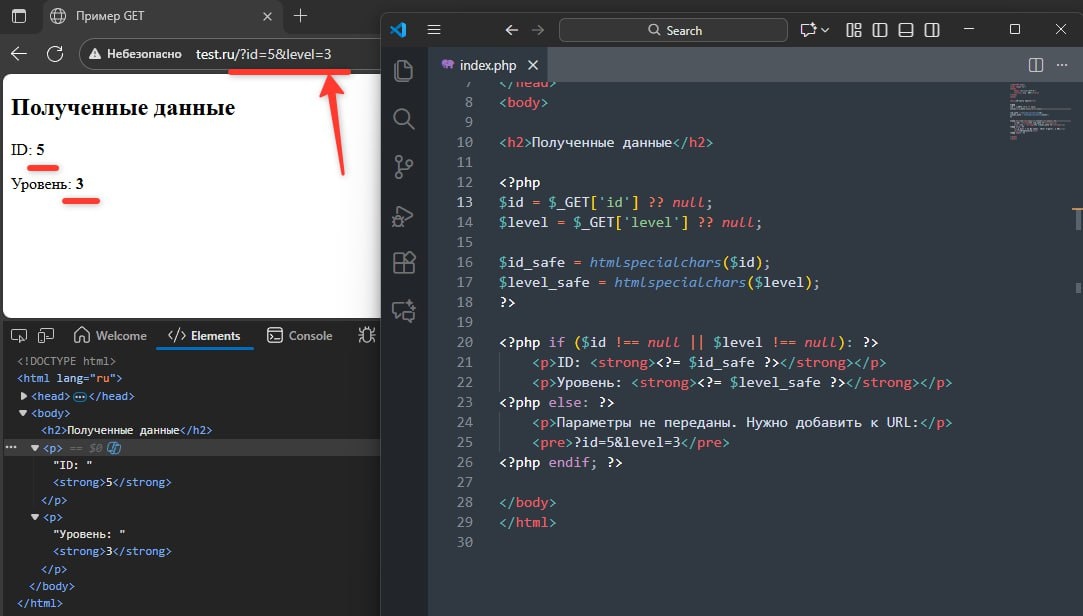Open the Copilot chat title bar button
This screenshot has width=1083, height=616.
click(x=807, y=30)
